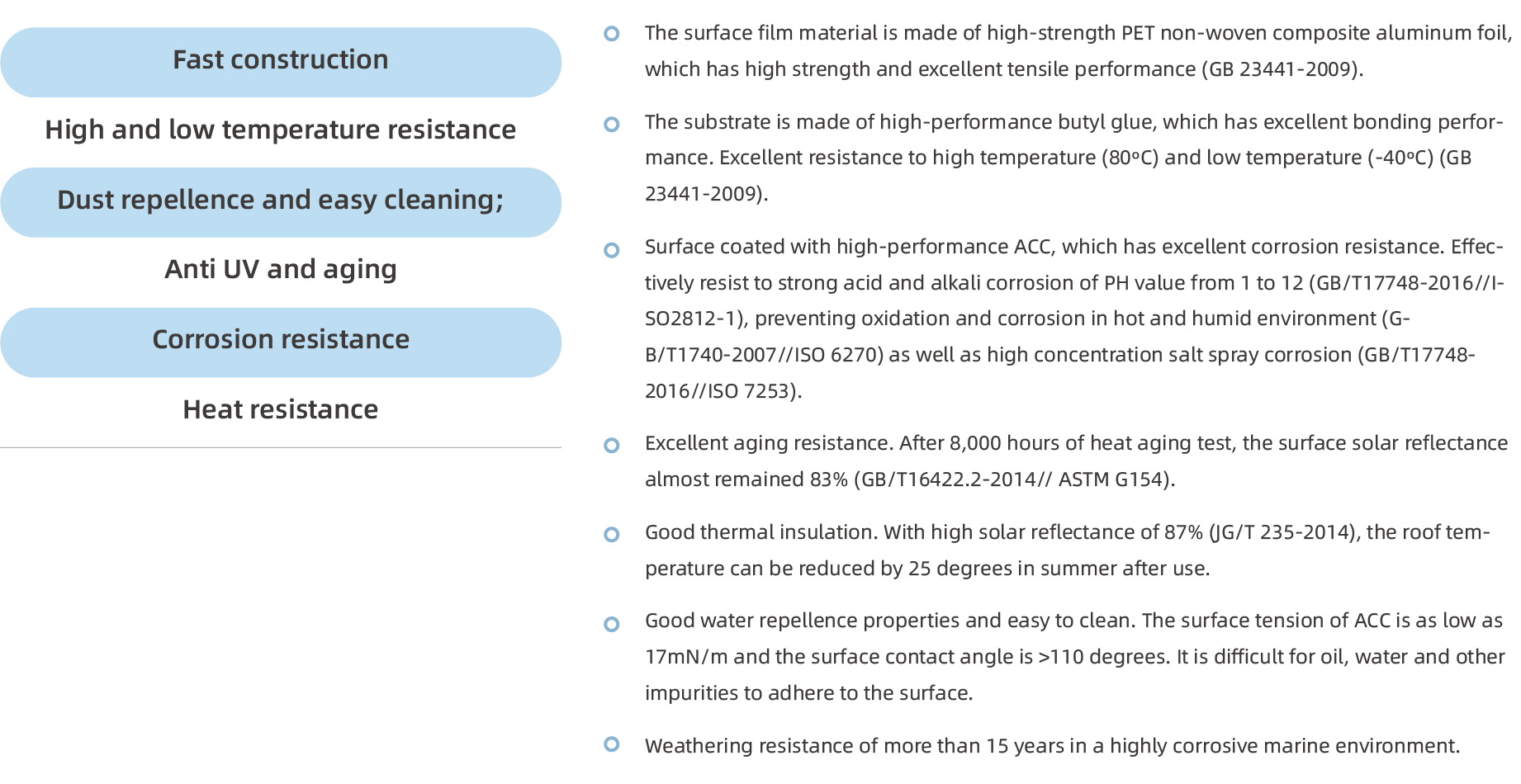Open the High and low temperature resistance tab
The image size is (1521, 784).
click(x=281, y=130)
